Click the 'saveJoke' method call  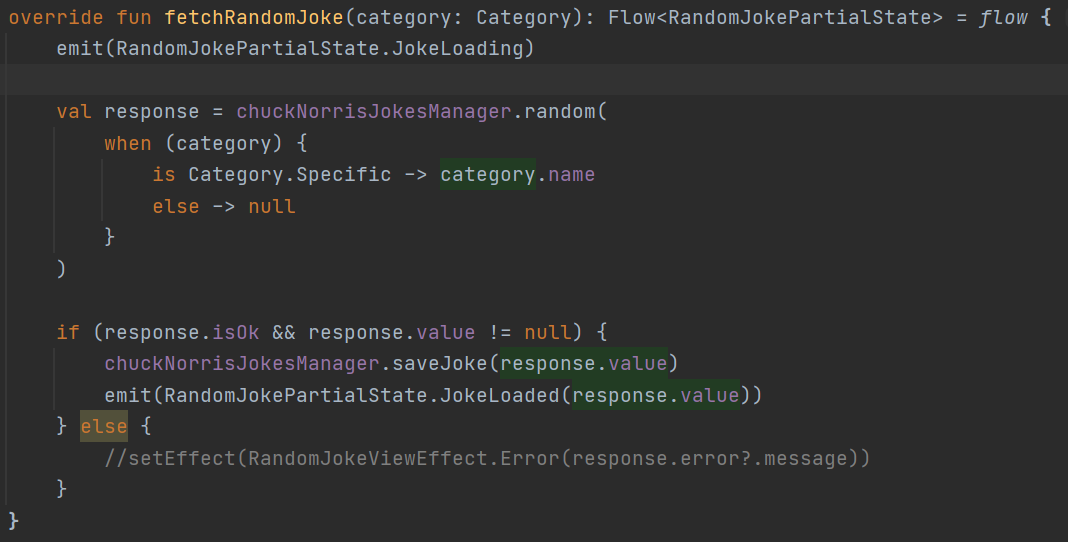tap(440, 364)
